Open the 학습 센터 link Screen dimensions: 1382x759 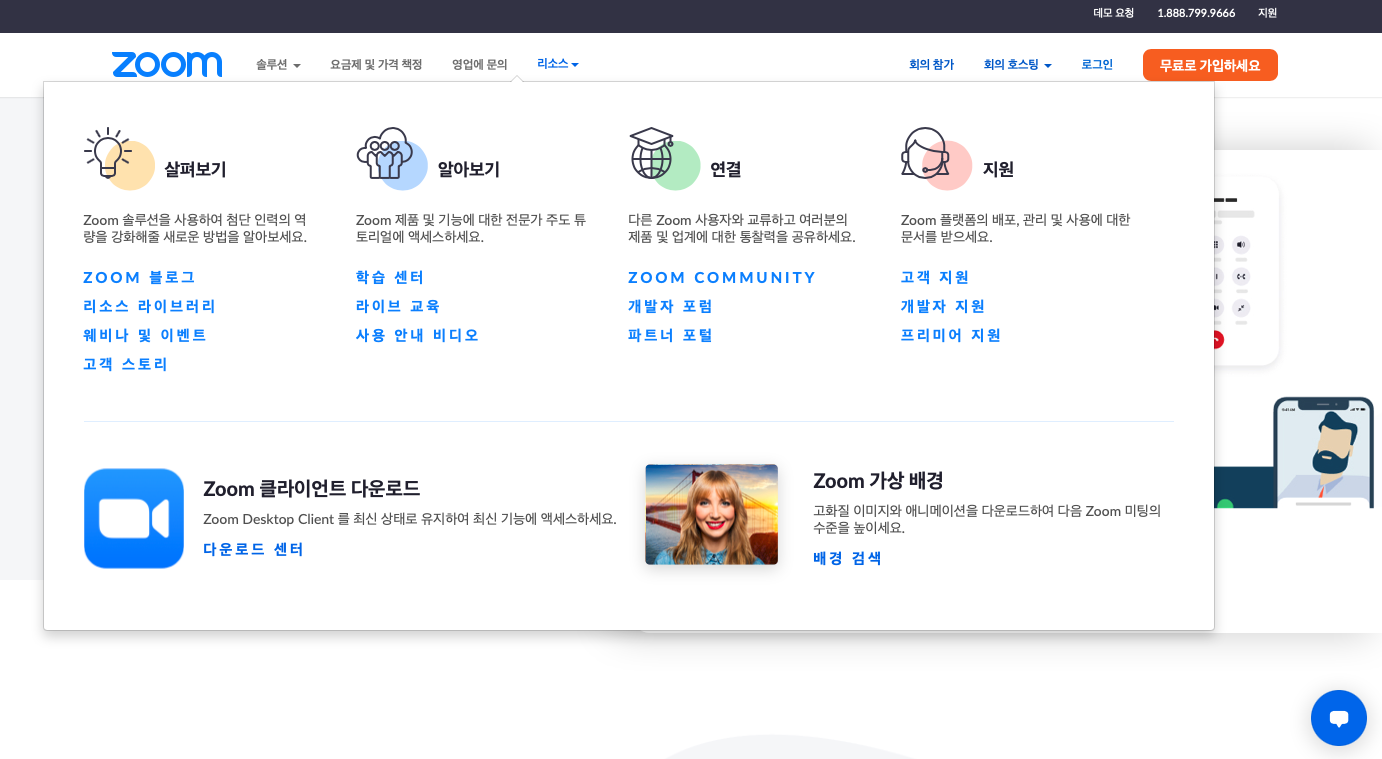(x=391, y=277)
